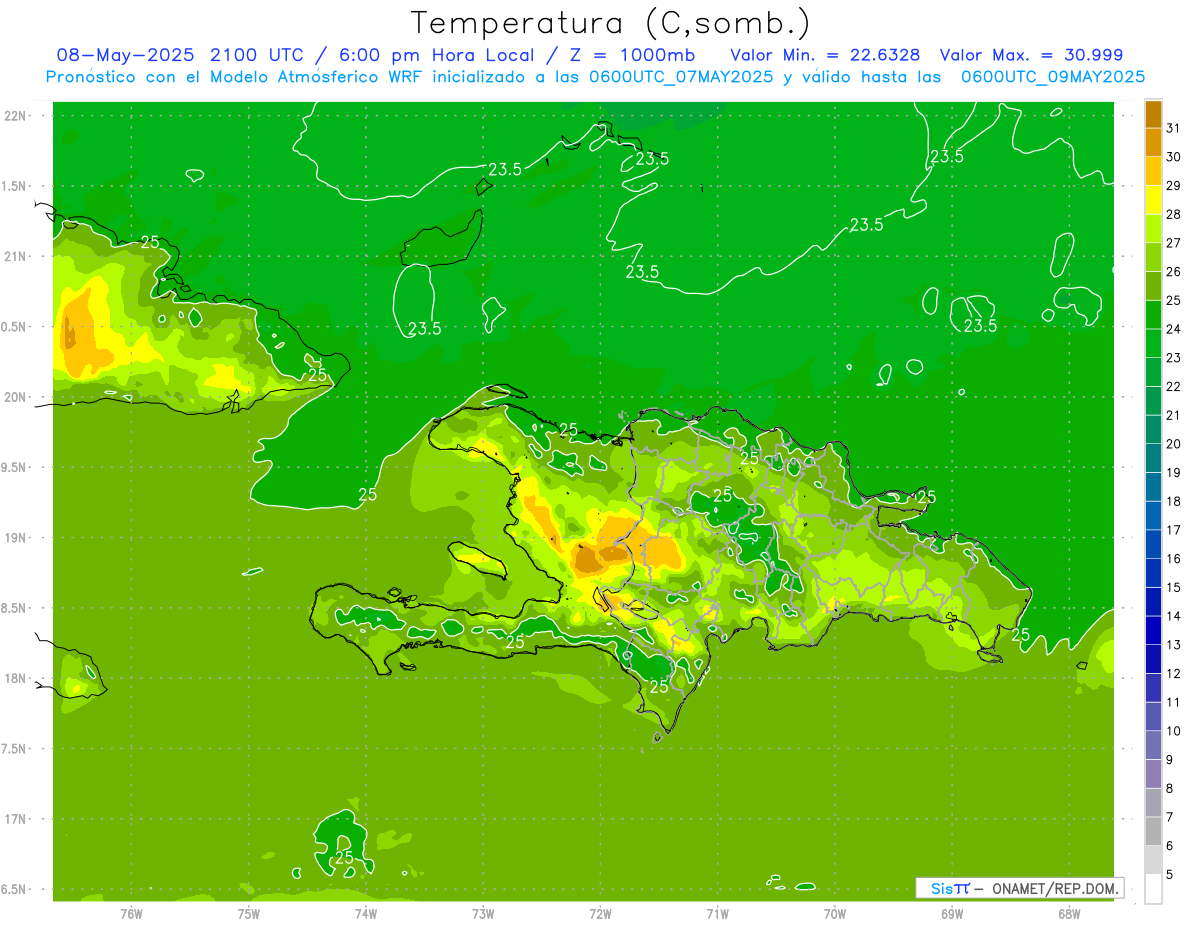The image size is (1200, 927).
Task: Click the legend value "14"
Action: click(x=1174, y=617)
